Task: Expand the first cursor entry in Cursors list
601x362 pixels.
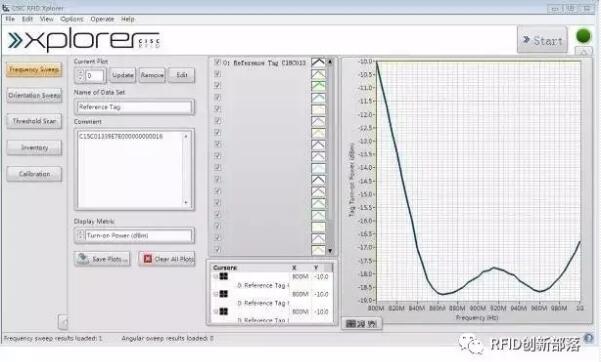Action: tap(215, 276)
